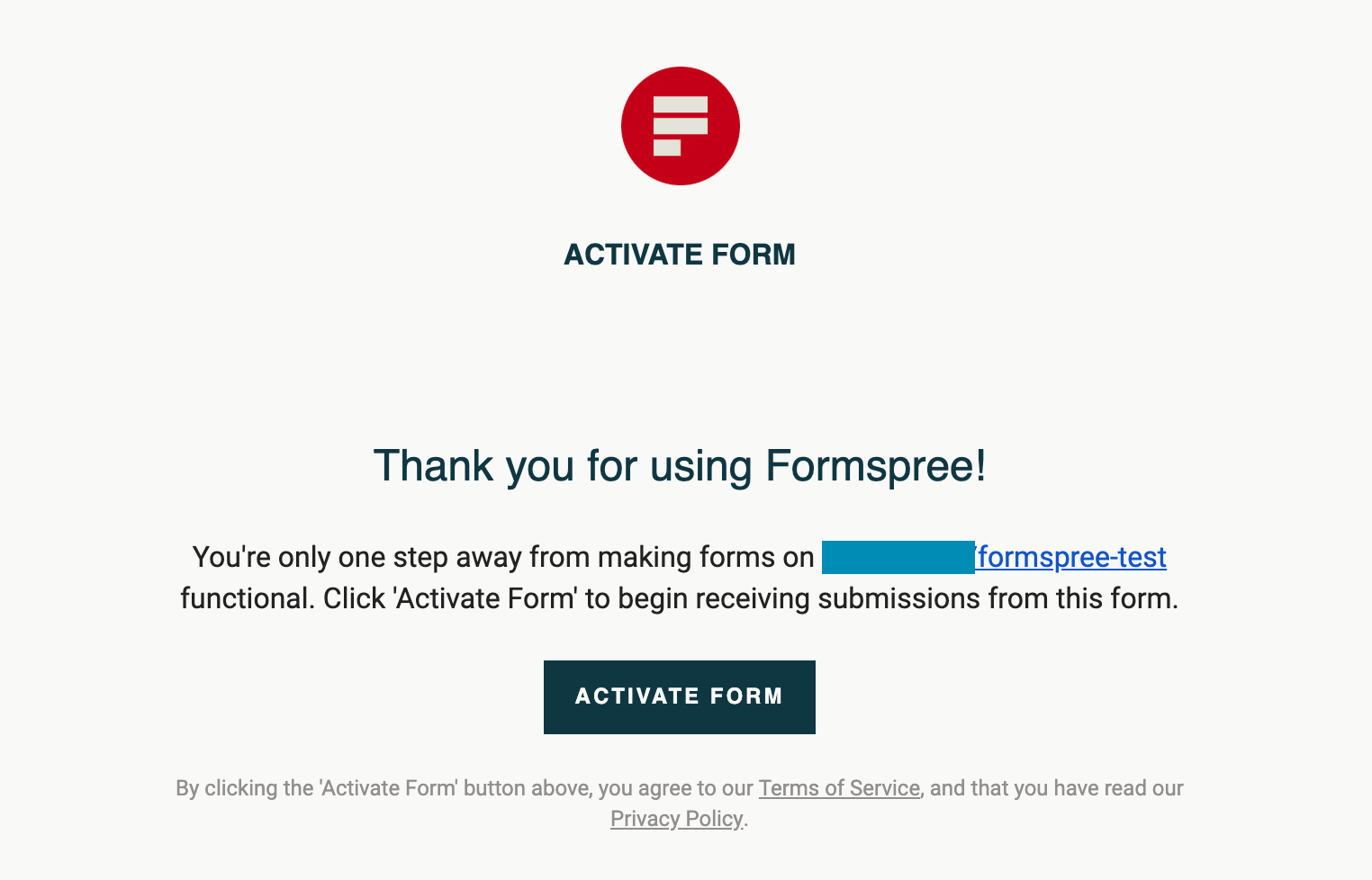Click the short bottom bar of logo's F
1372x880 pixels.
(667, 148)
